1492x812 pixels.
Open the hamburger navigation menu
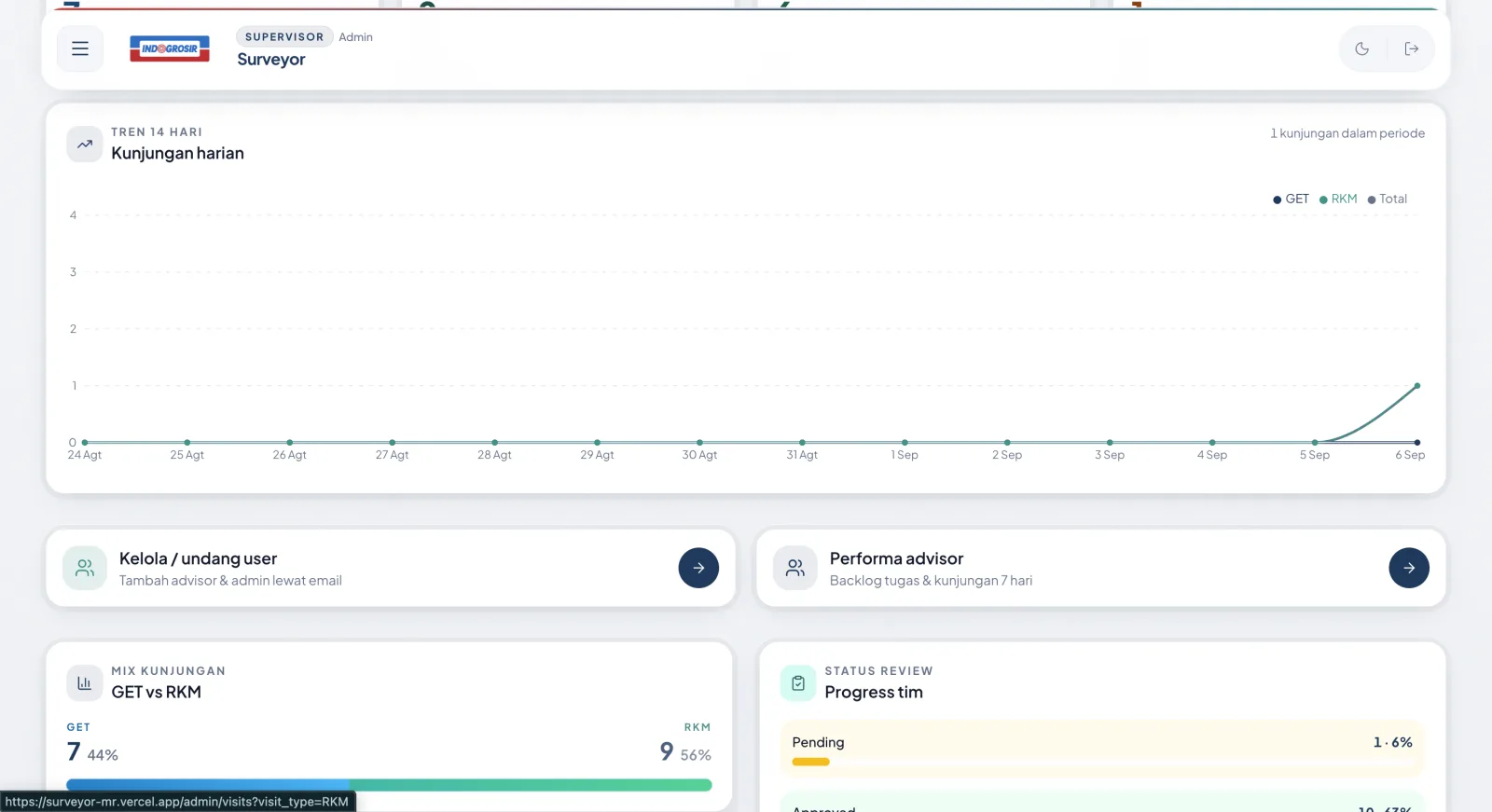pos(80,48)
